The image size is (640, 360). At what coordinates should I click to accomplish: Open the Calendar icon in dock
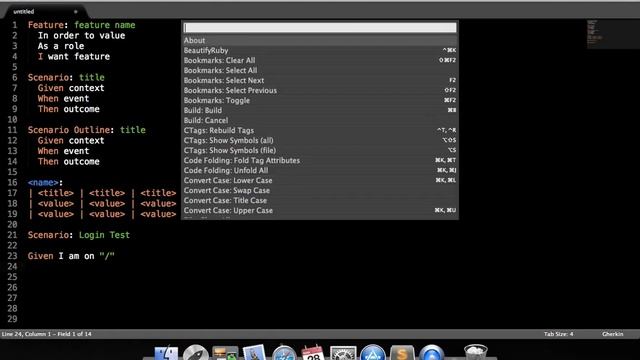tap(313, 353)
